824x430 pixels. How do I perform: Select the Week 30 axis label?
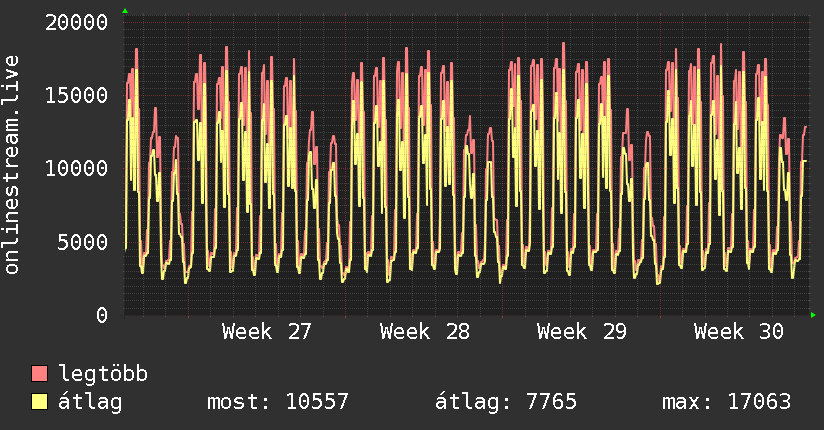(739, 332)
